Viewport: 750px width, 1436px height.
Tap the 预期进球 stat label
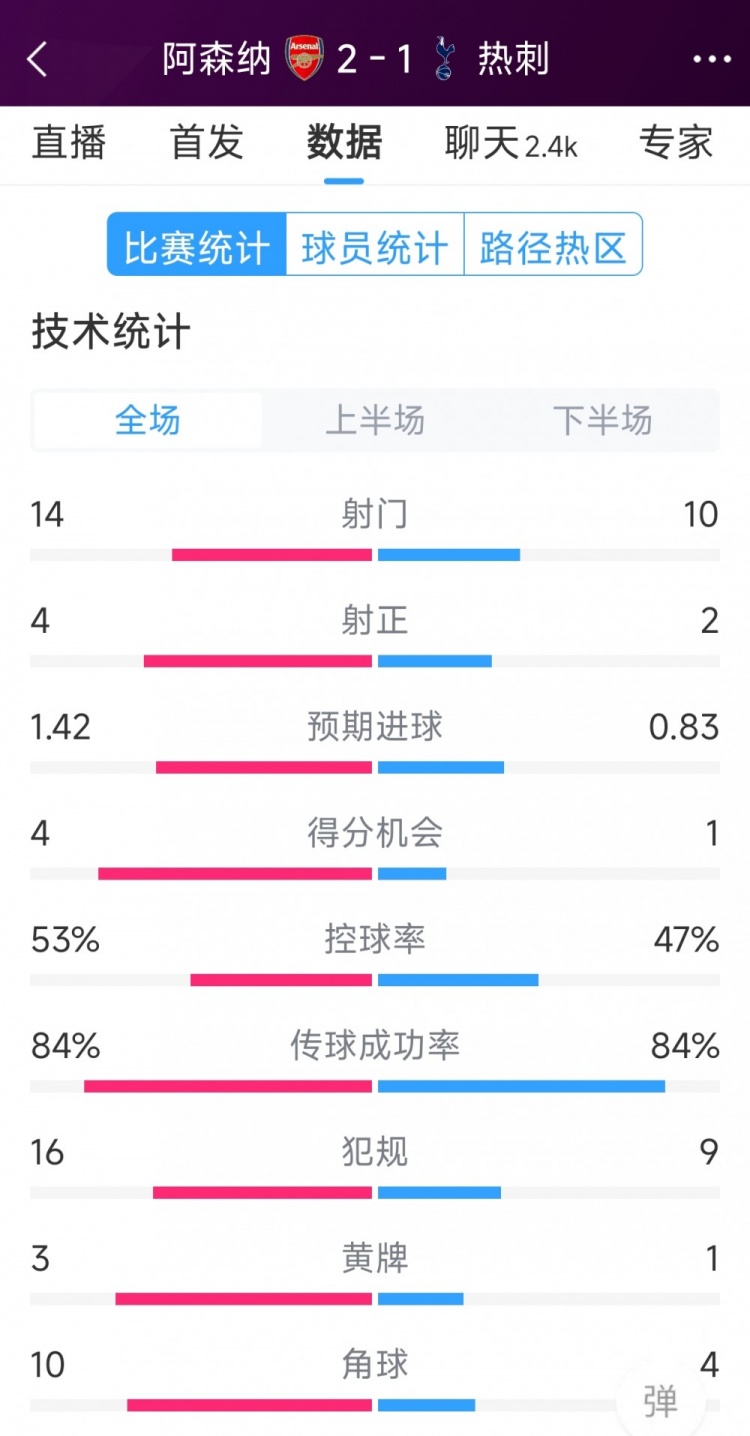pyautogui.click(x=375, y=727)
